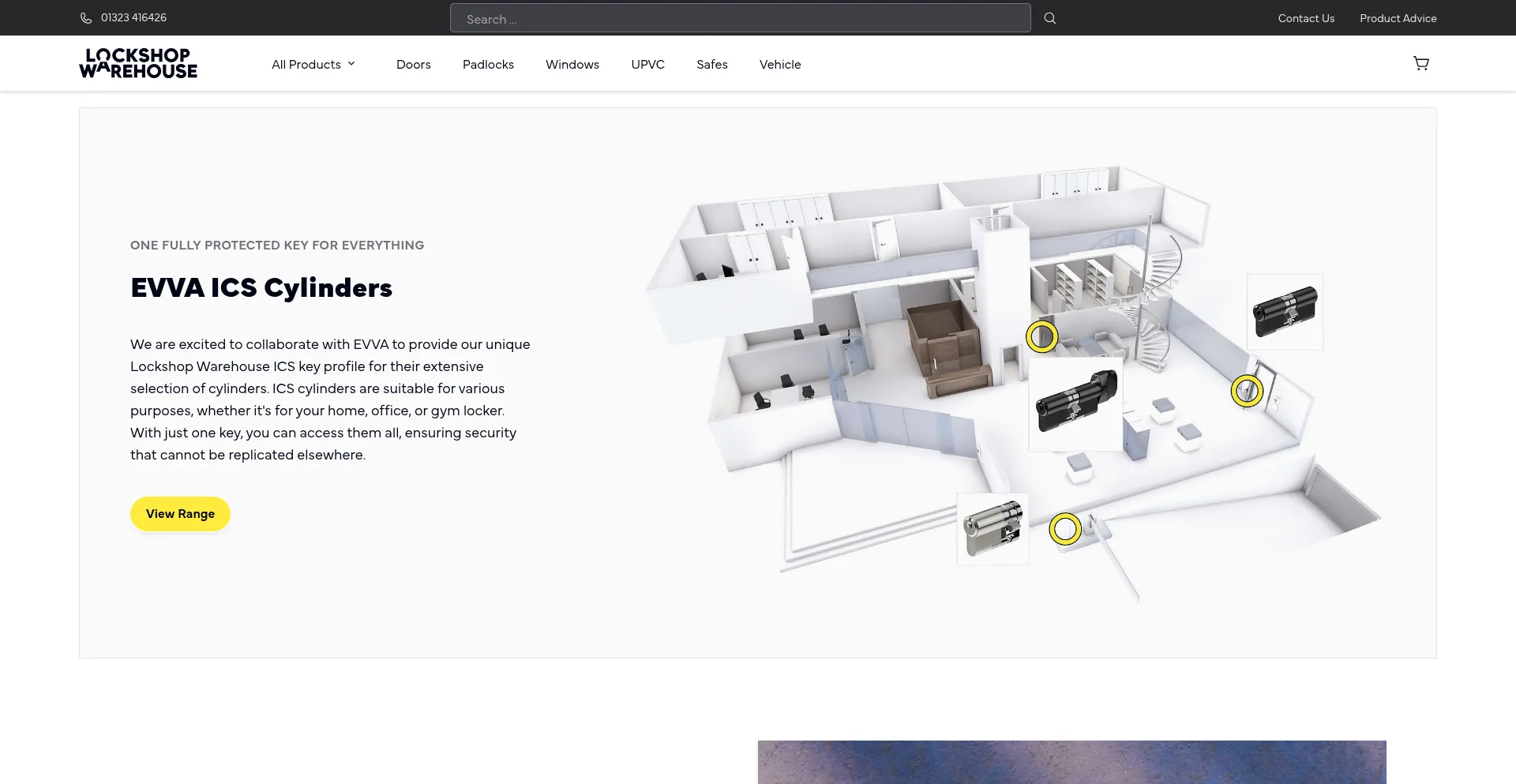The width and height of the screenshot is (1516, 784).
Task: Click the phone icon in top bar
Action: pos(86,18)
